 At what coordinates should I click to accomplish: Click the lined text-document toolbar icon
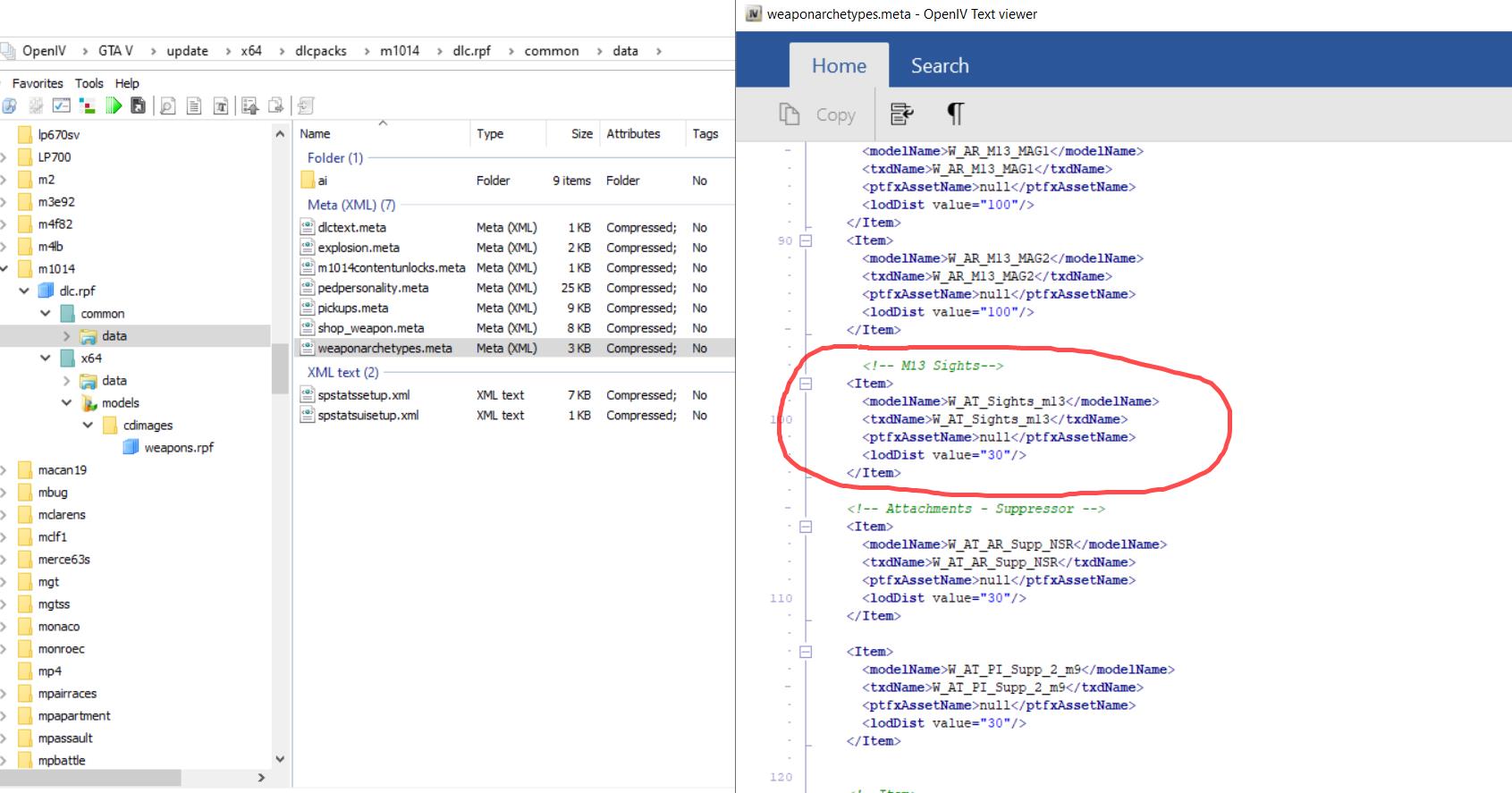click(x=194, y=106)
